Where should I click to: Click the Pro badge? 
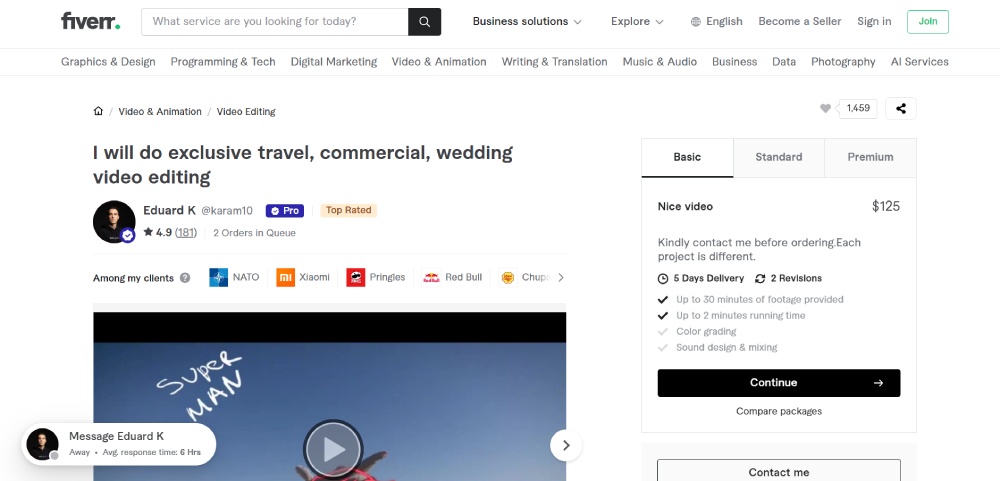pyautogui.click(x=284, y=211)
